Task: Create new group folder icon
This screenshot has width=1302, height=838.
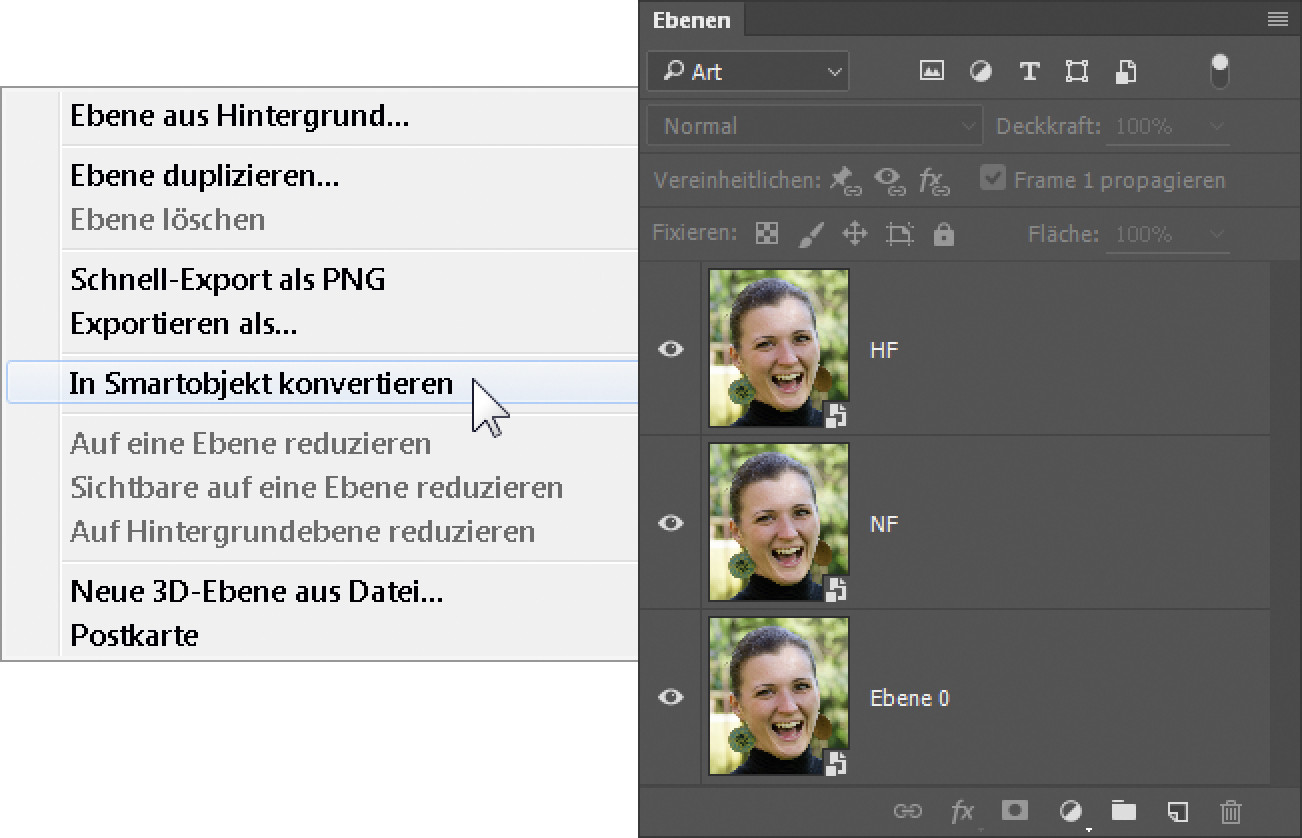Action: [1124, 810]
